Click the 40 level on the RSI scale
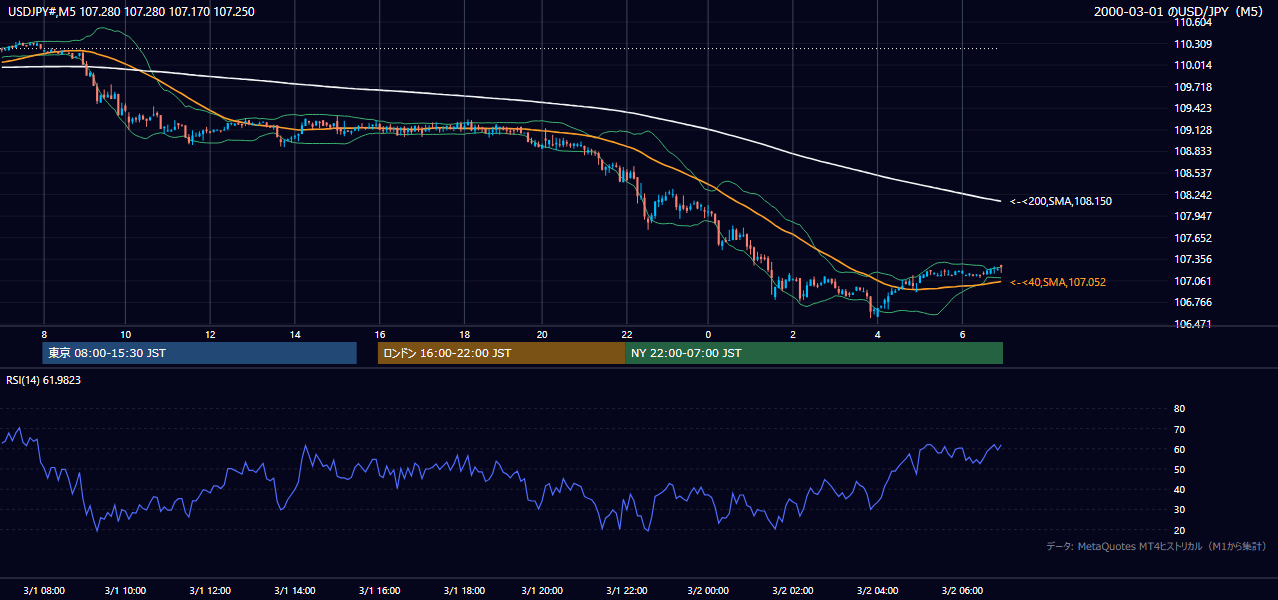Image resolution: width=1278 pixels, height=600 pixels. coord(1179,489)
